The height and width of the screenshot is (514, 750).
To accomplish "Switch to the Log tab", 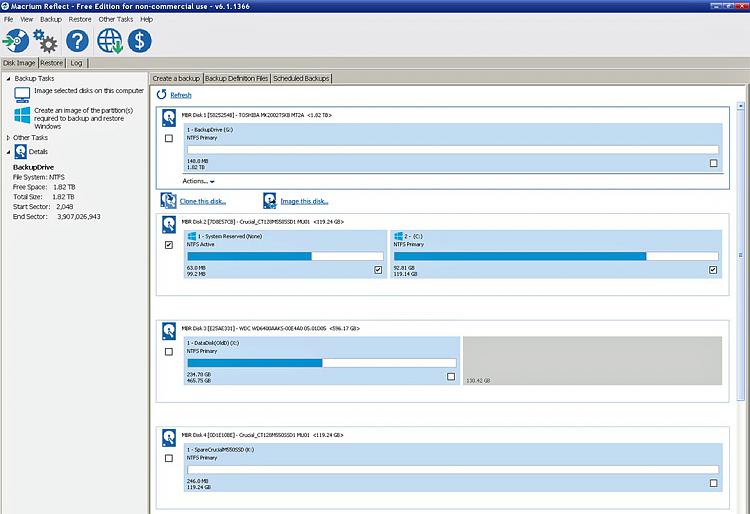I will click(x=77, y=63).
